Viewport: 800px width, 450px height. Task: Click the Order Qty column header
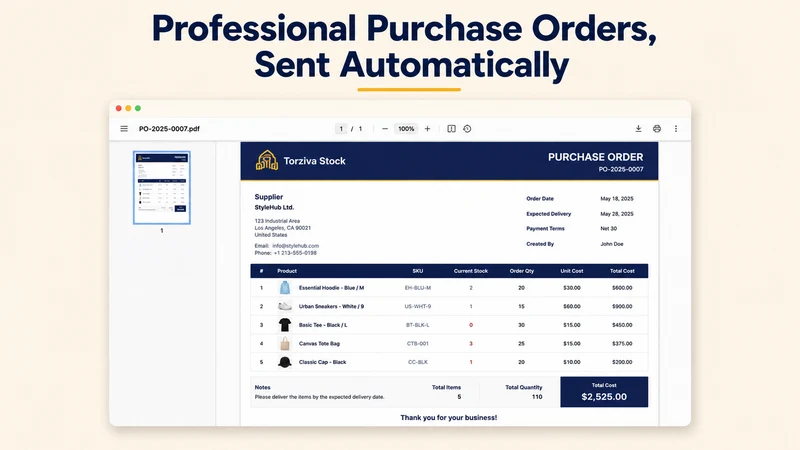click(521, 271)
